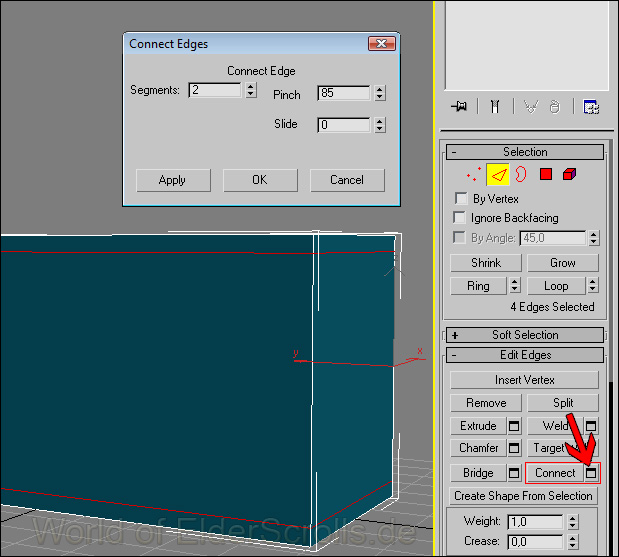Open Extrude settings box icon
The height and width of the screenshot is (557, 619).
514,426
